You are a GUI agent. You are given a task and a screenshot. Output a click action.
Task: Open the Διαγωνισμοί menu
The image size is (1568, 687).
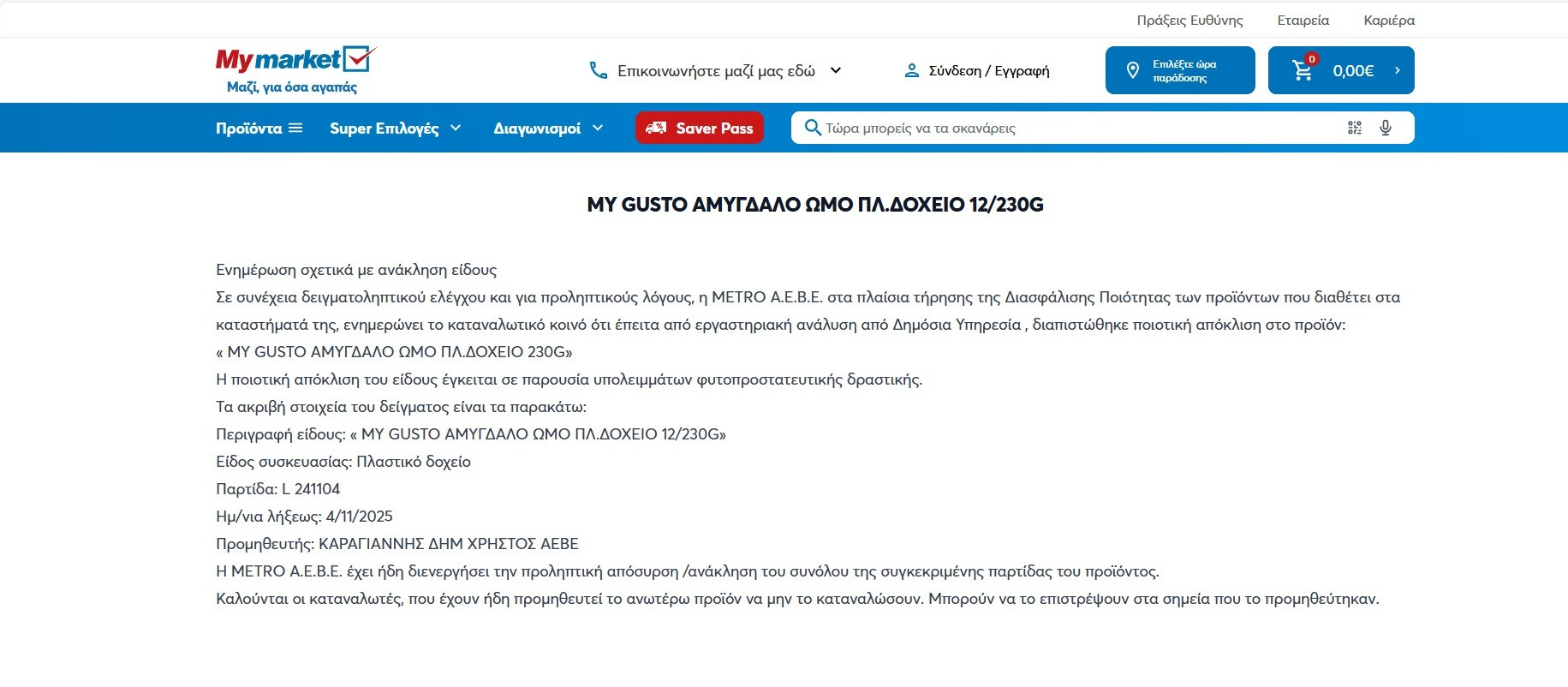tap(548, 128)
